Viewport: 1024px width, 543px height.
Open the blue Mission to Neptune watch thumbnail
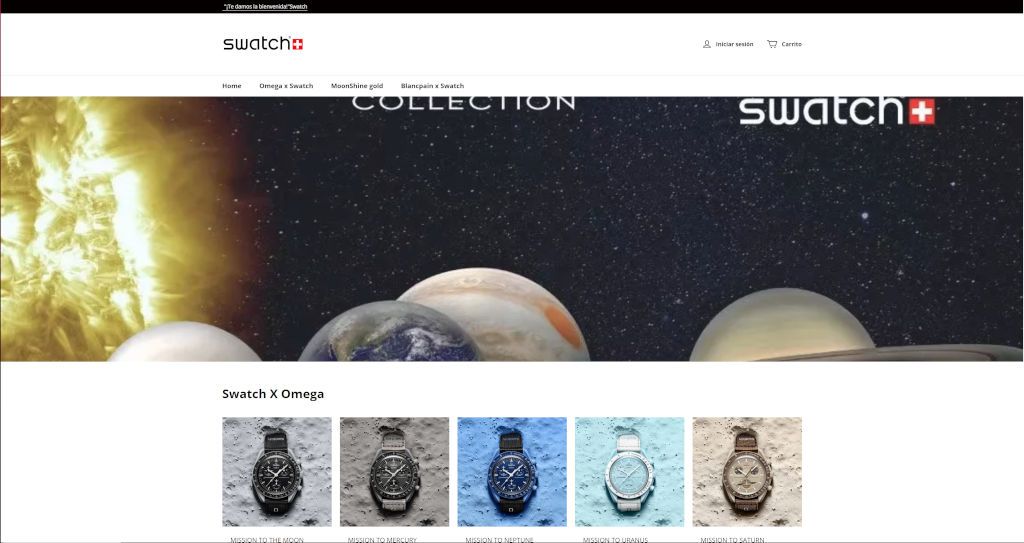coord(512,472)
